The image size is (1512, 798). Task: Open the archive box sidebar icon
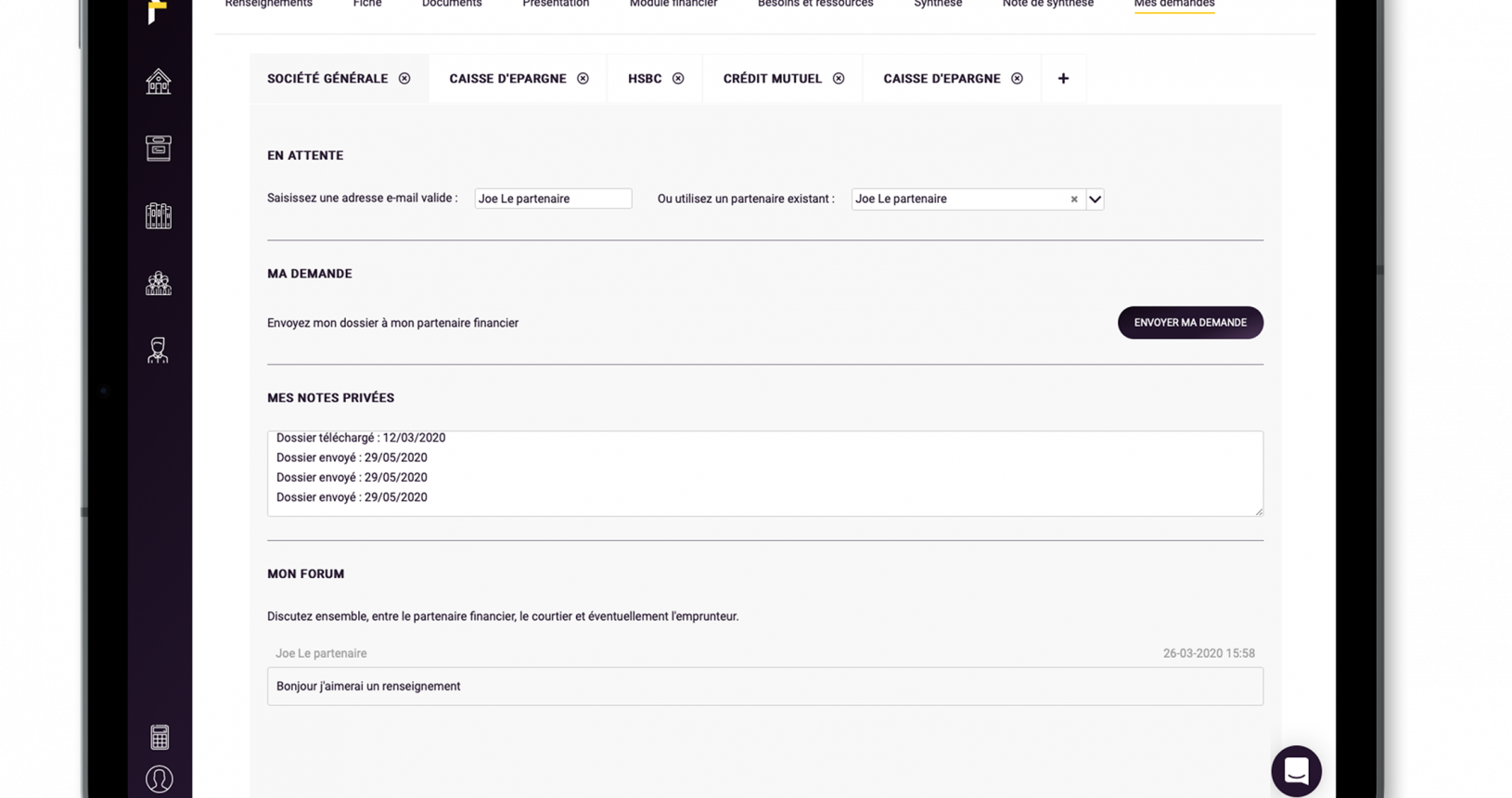(159, 148)
